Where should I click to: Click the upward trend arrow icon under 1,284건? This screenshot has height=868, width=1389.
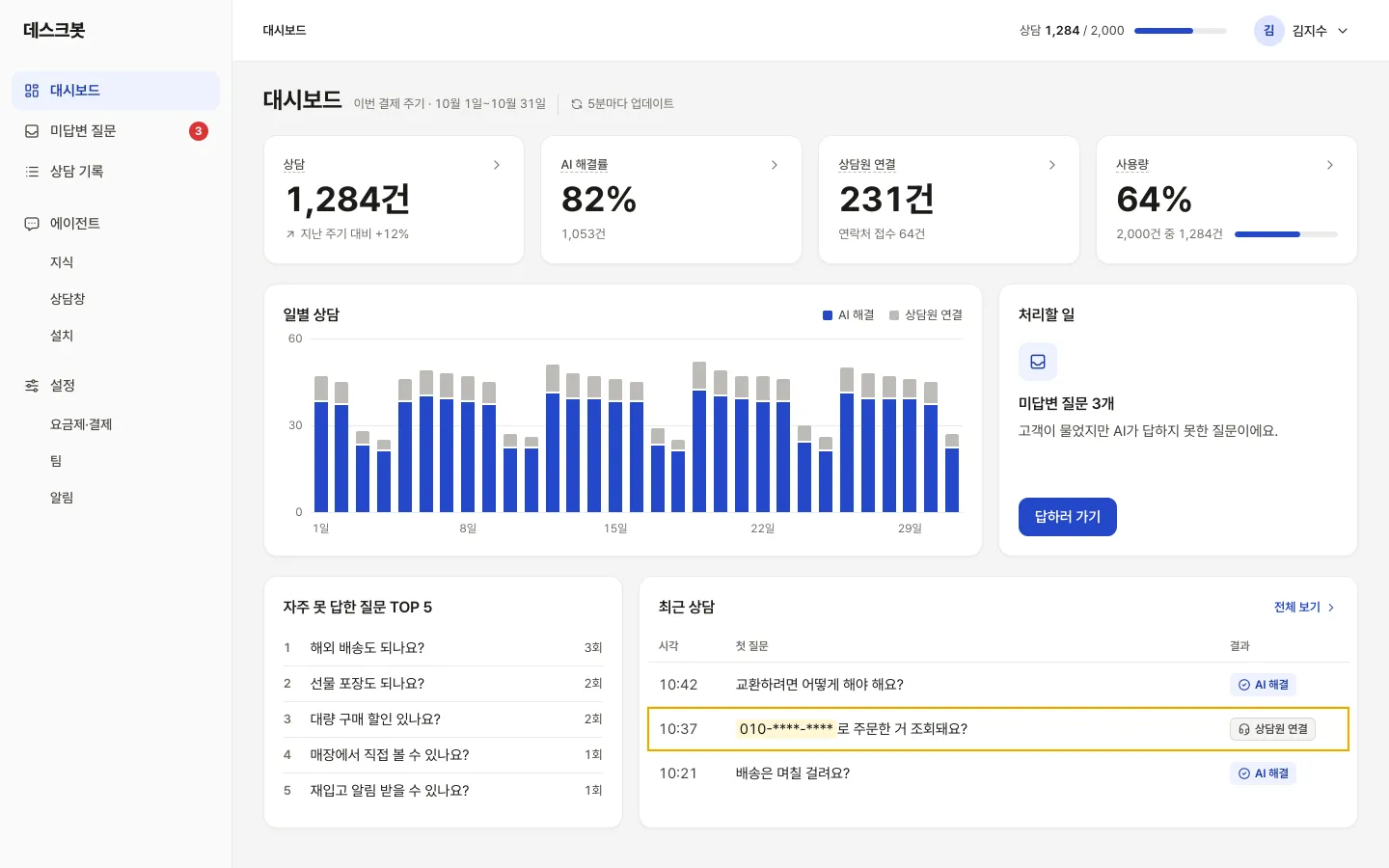pyautogui.click(x=290, y=234)
